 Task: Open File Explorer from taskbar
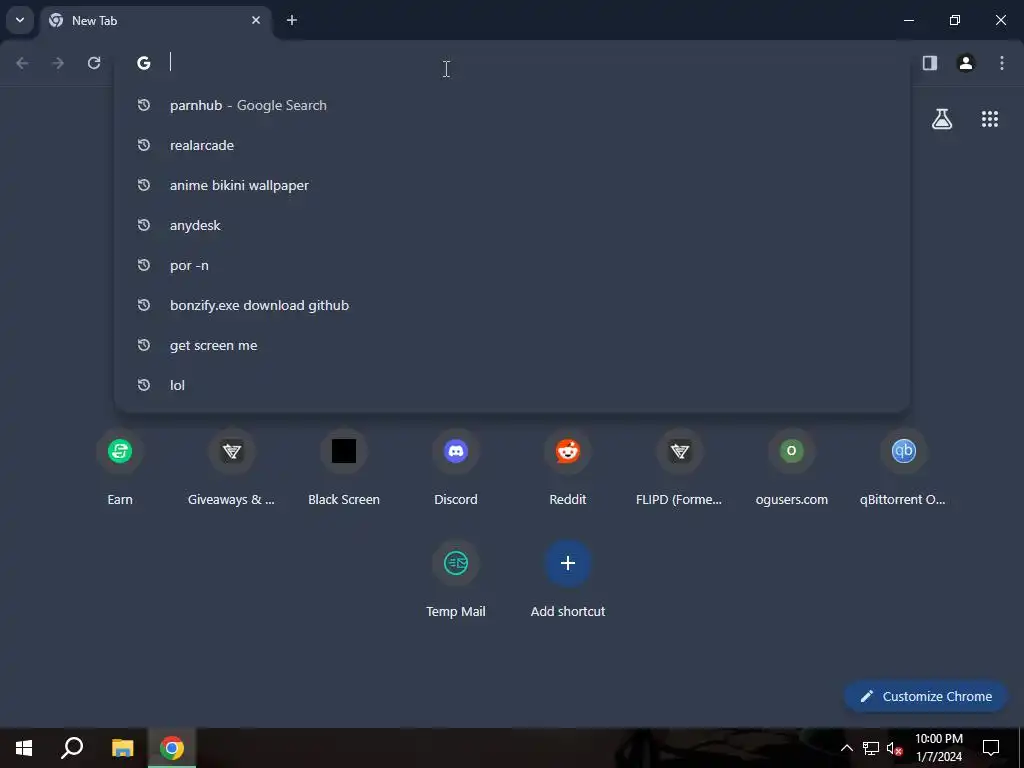pyautogui.click(x=122, y=748)
